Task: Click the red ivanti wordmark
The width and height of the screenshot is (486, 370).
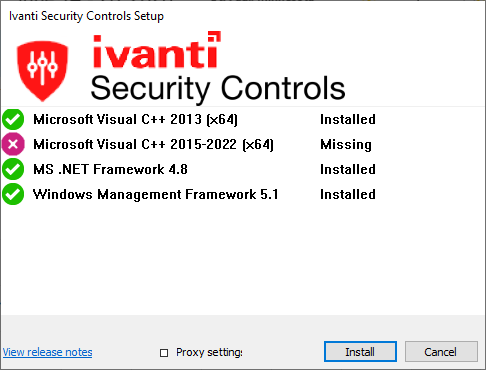Action: pos(156,50)
